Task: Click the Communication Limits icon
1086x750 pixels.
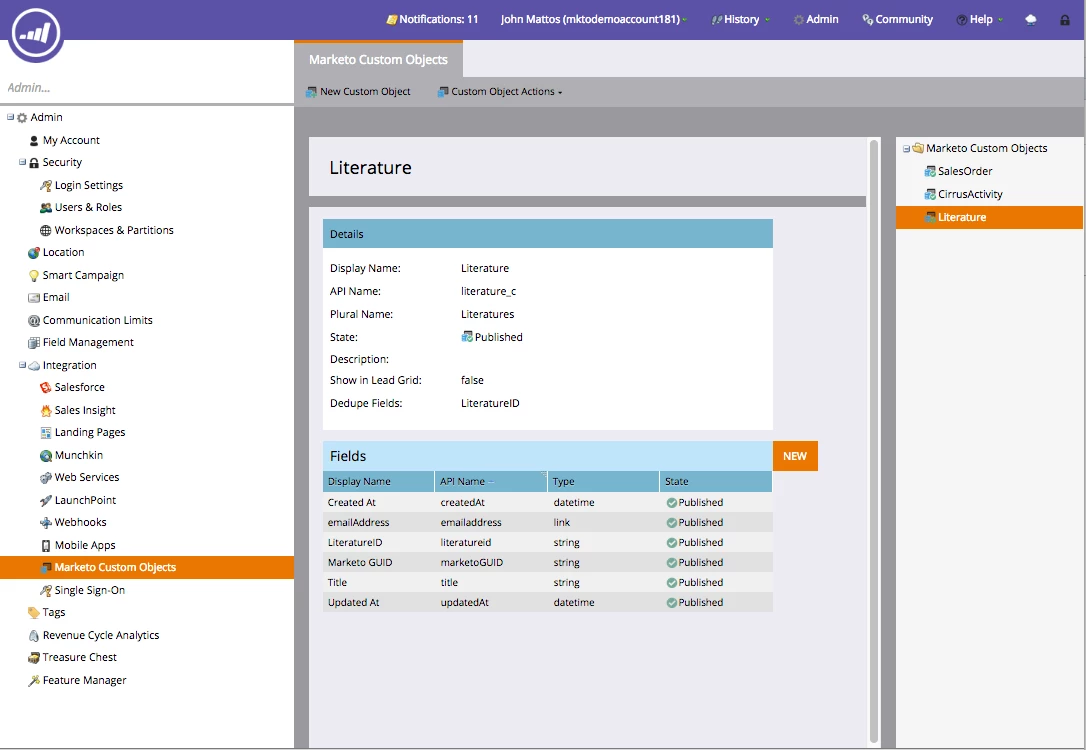Action: click(33, 321)
